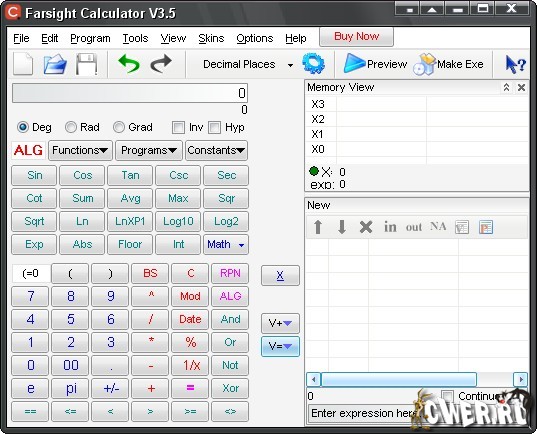Tick the Continue checkbox
The width and height of the screenshot is (537, 434).
[x=447, y=396]
